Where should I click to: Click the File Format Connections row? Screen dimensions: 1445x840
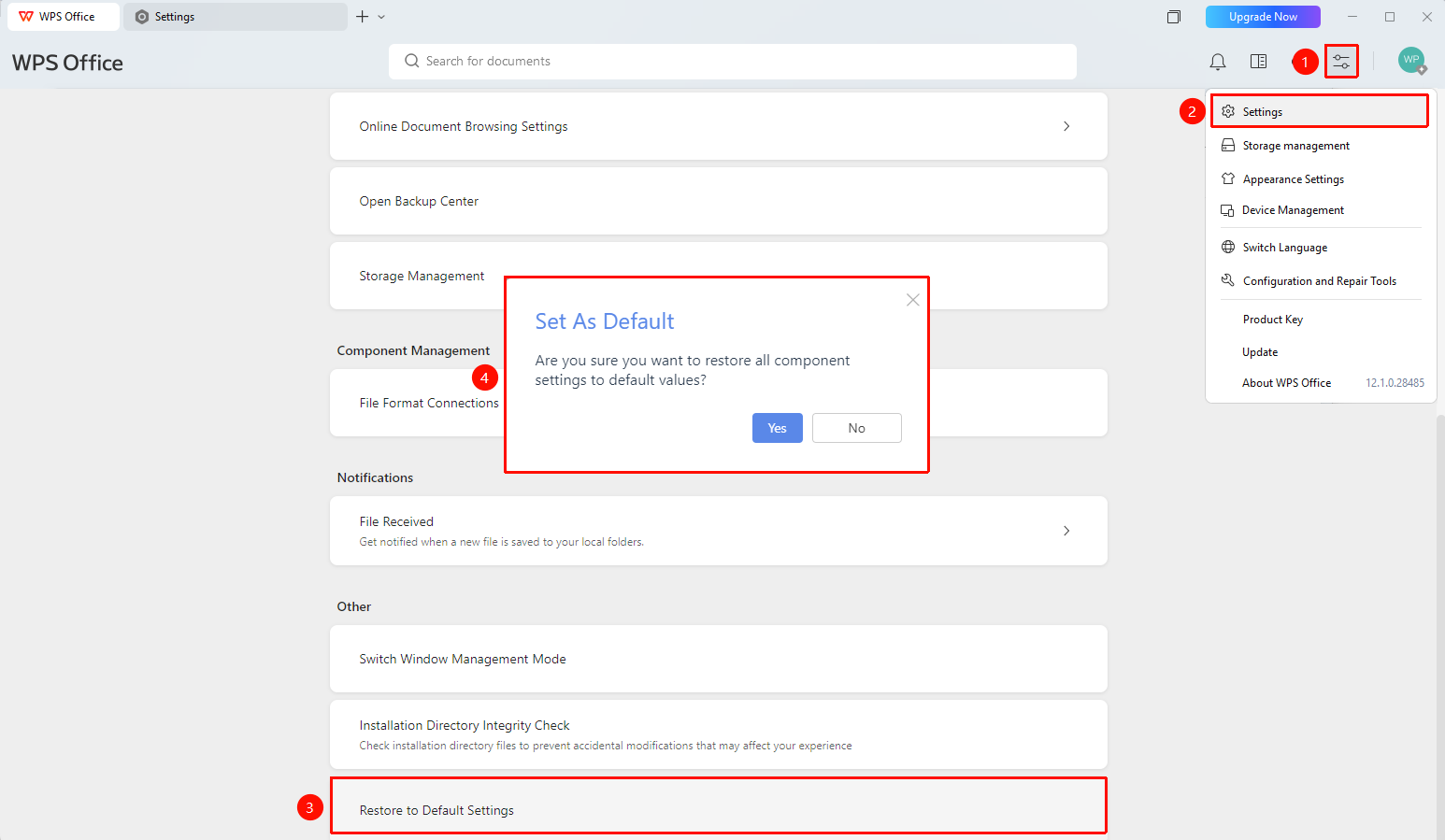(718, 403)
